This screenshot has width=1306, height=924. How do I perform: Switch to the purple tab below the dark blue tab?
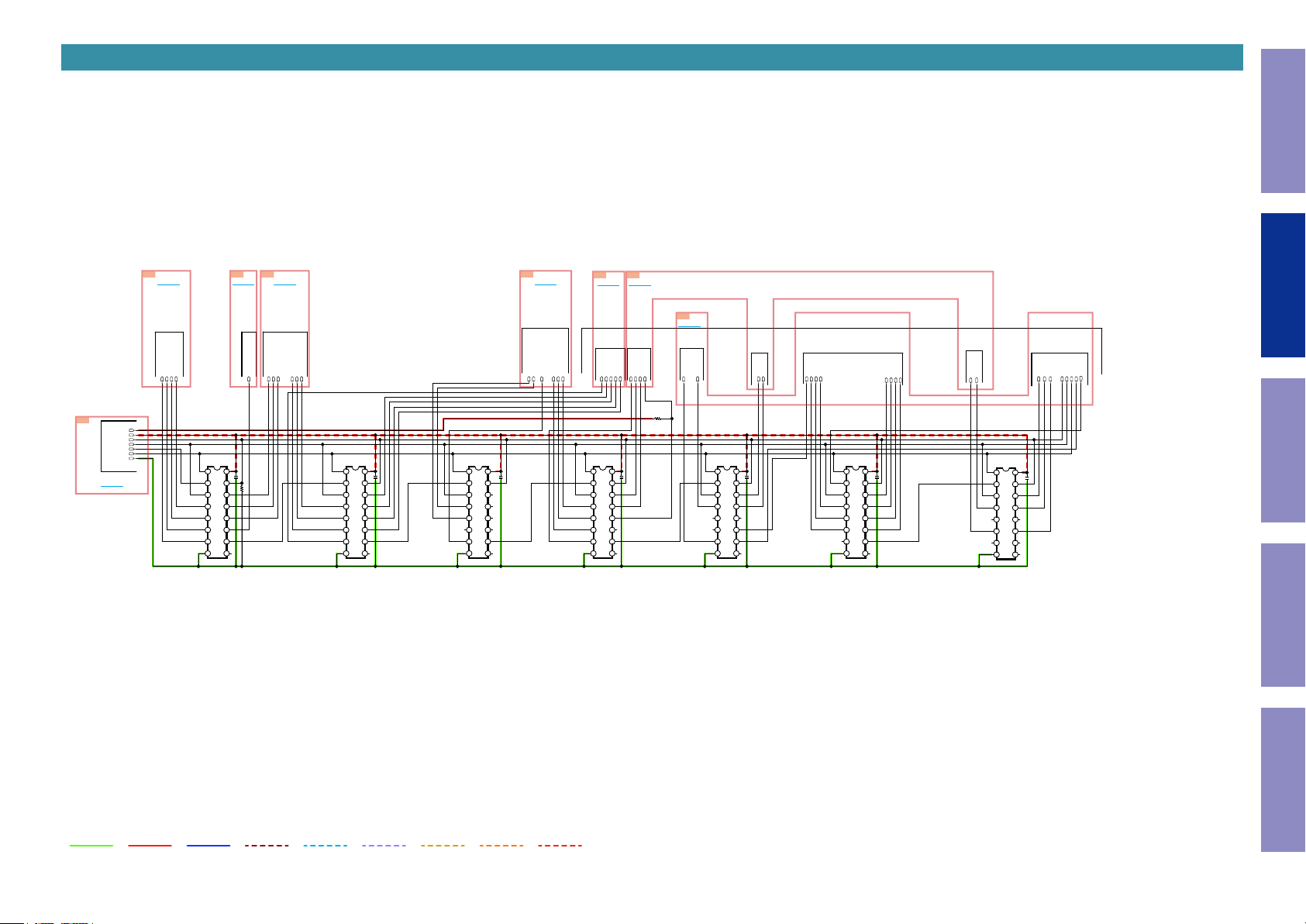(x=1283, y=450)
